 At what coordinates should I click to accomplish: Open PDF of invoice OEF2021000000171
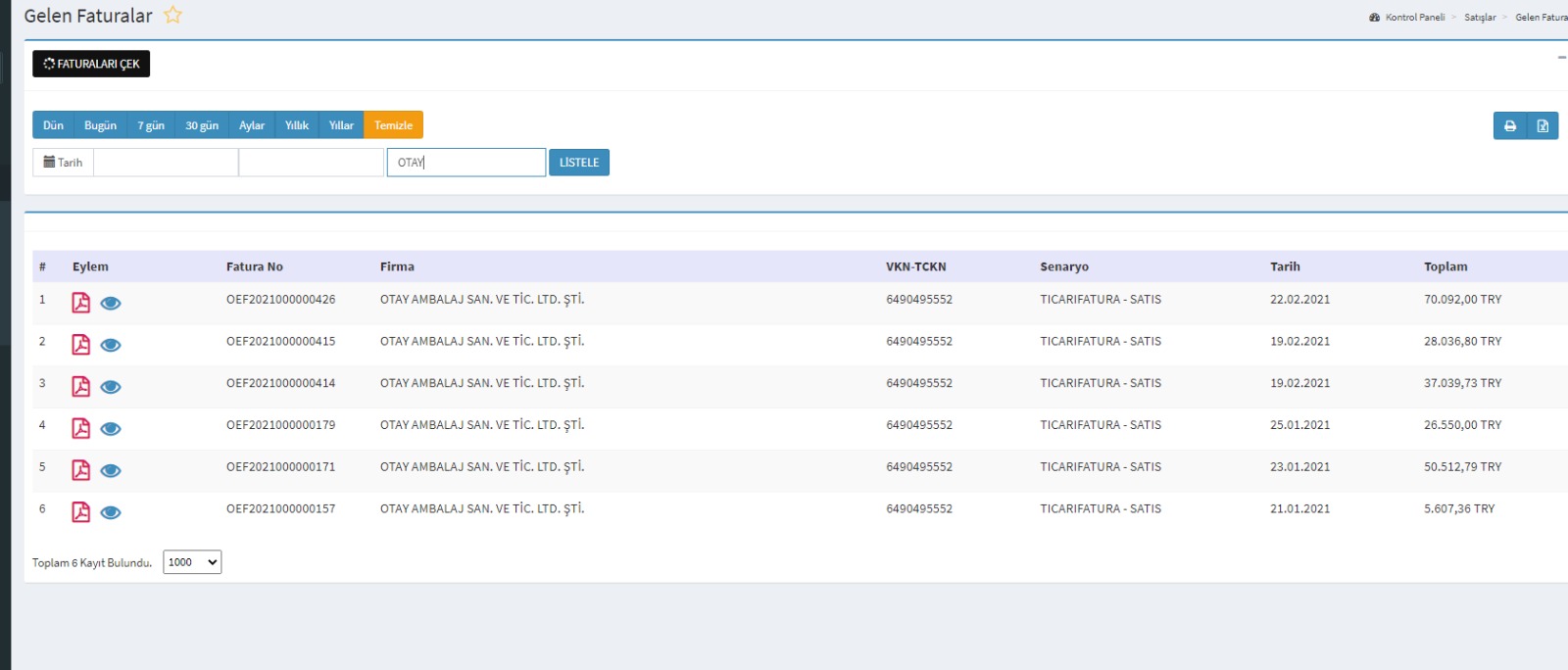pyautogui.click(x=81, y=470)
